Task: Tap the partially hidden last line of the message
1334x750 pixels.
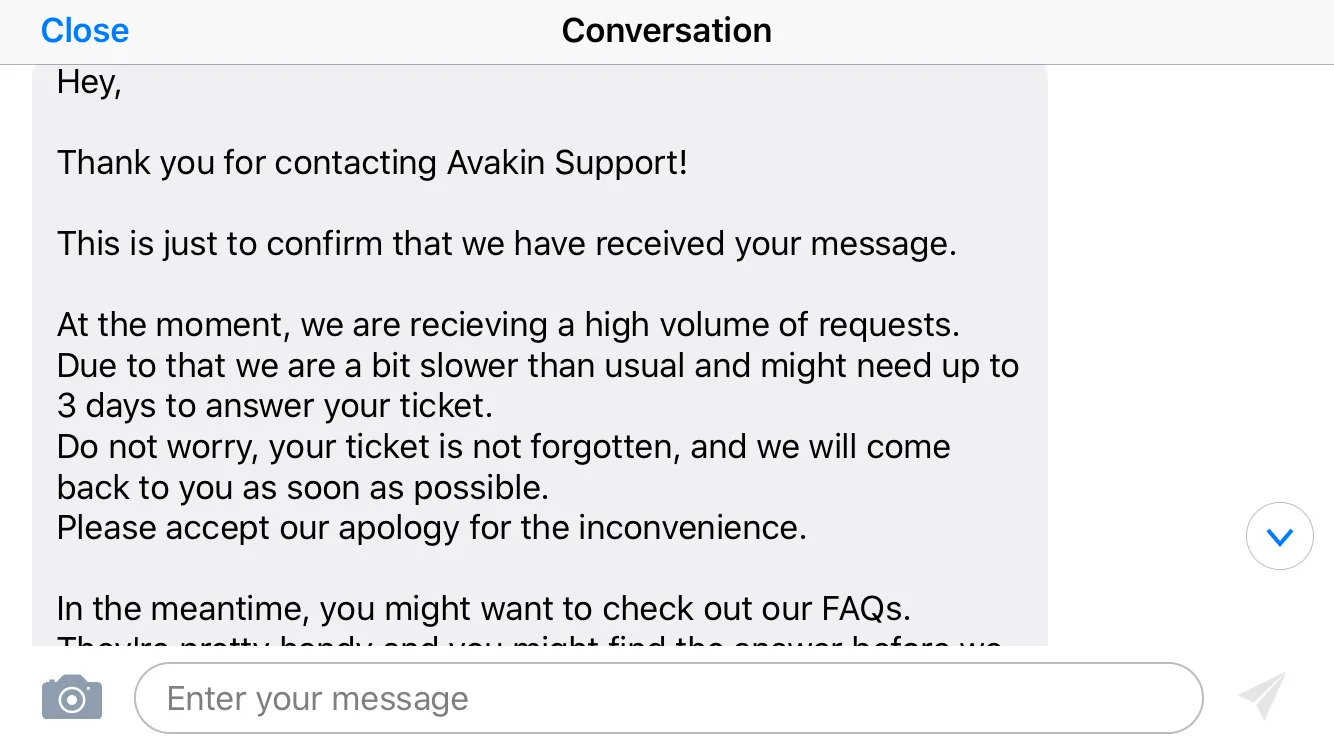Action: (x=530, y=640)
